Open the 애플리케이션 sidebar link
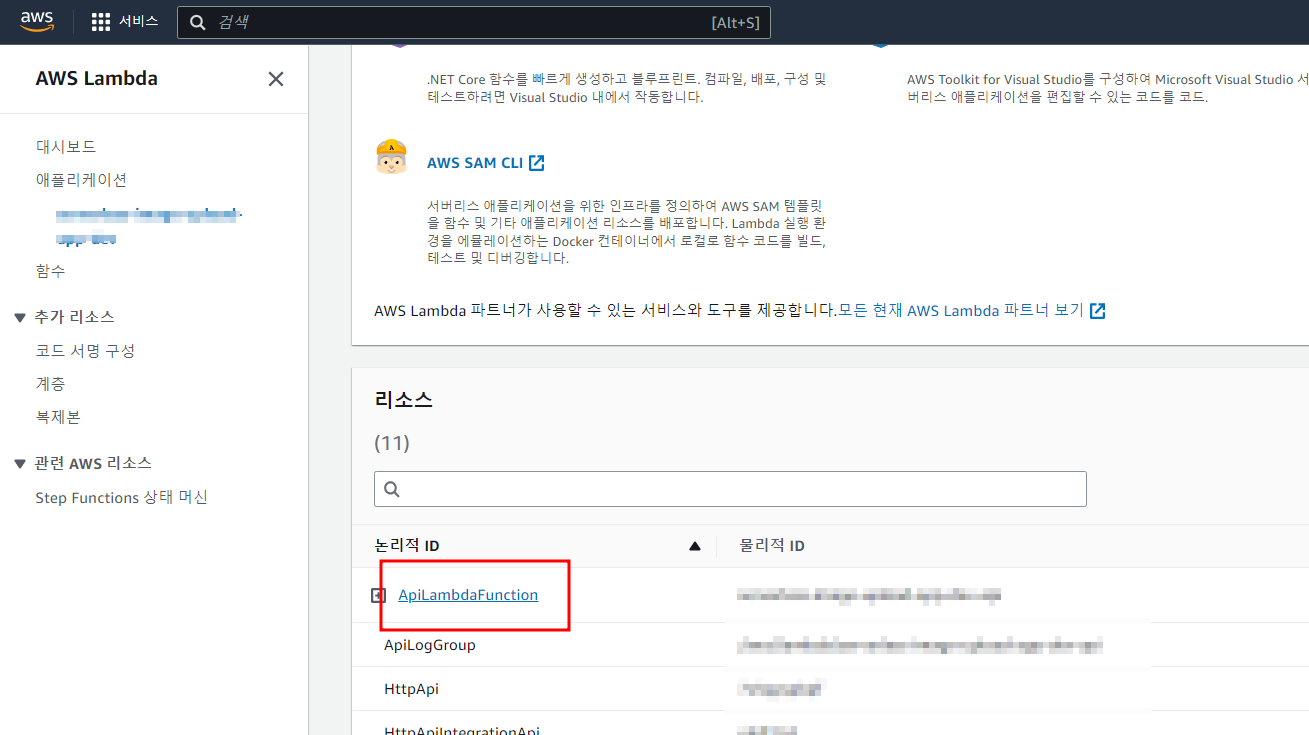 81,180
